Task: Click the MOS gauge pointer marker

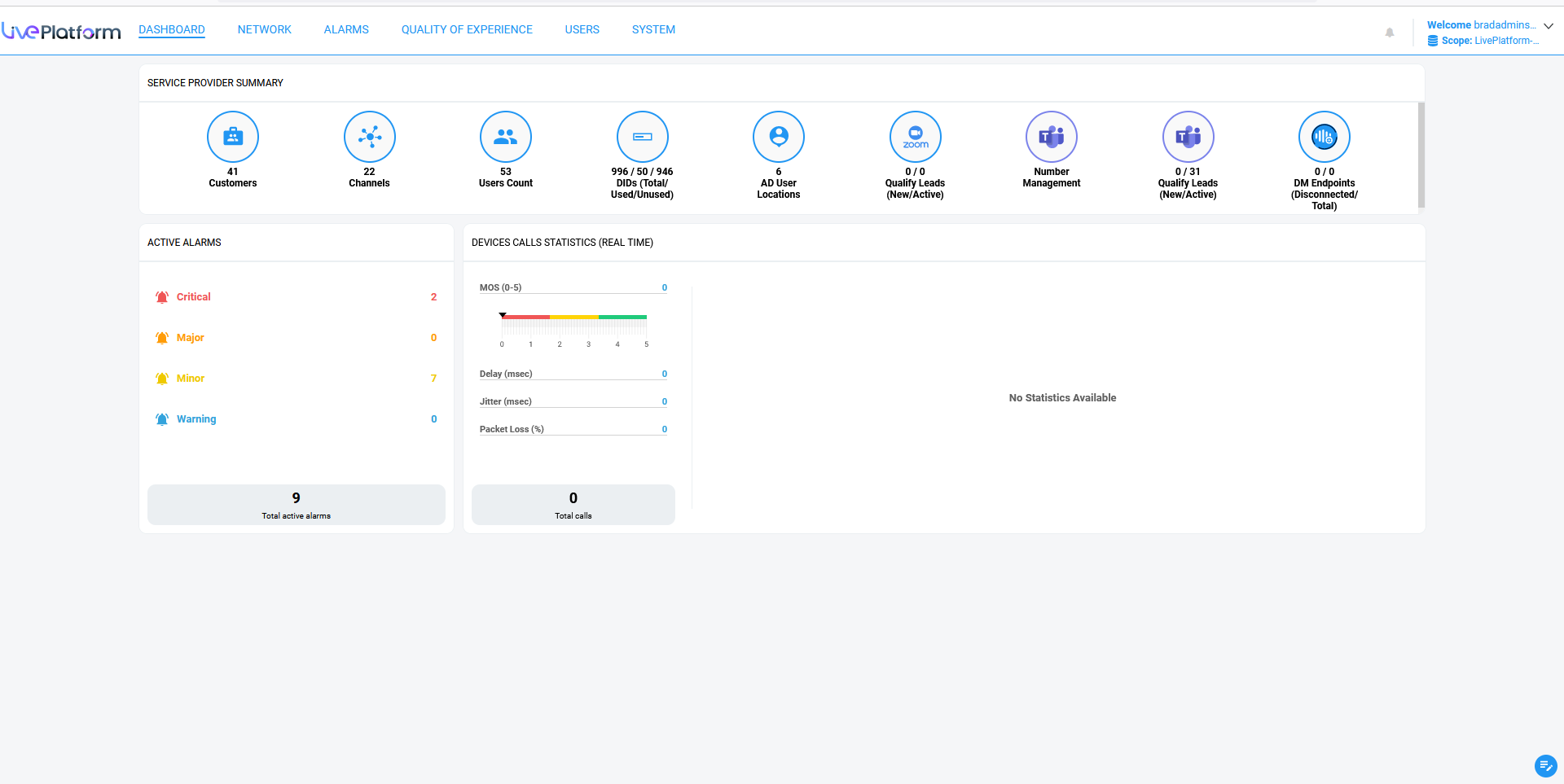Action: [x=503, y=314]
